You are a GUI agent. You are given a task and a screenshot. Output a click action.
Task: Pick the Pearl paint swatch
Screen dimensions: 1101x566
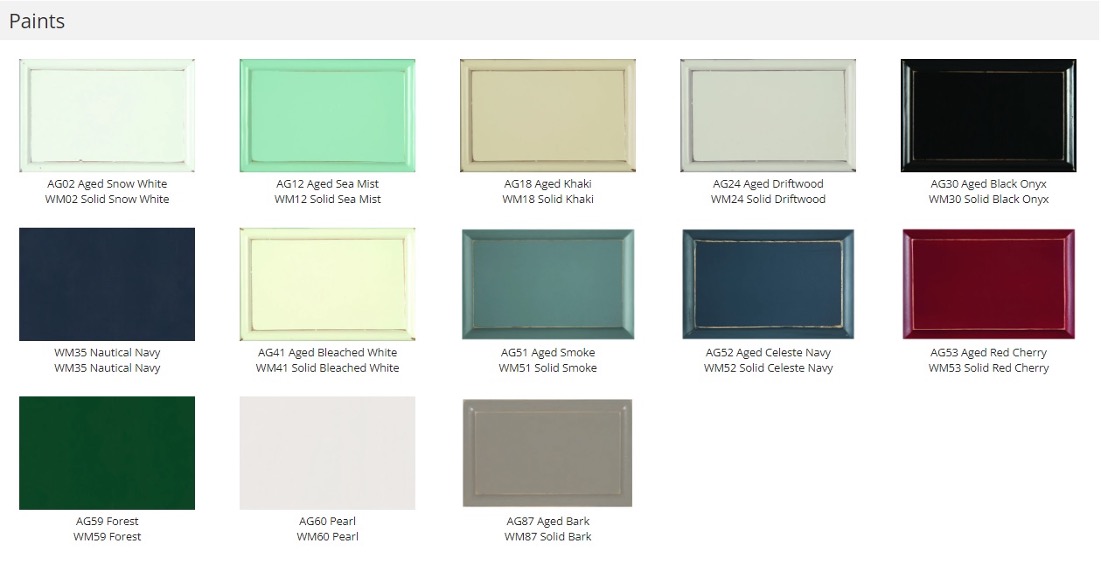[x=327, y=453]
